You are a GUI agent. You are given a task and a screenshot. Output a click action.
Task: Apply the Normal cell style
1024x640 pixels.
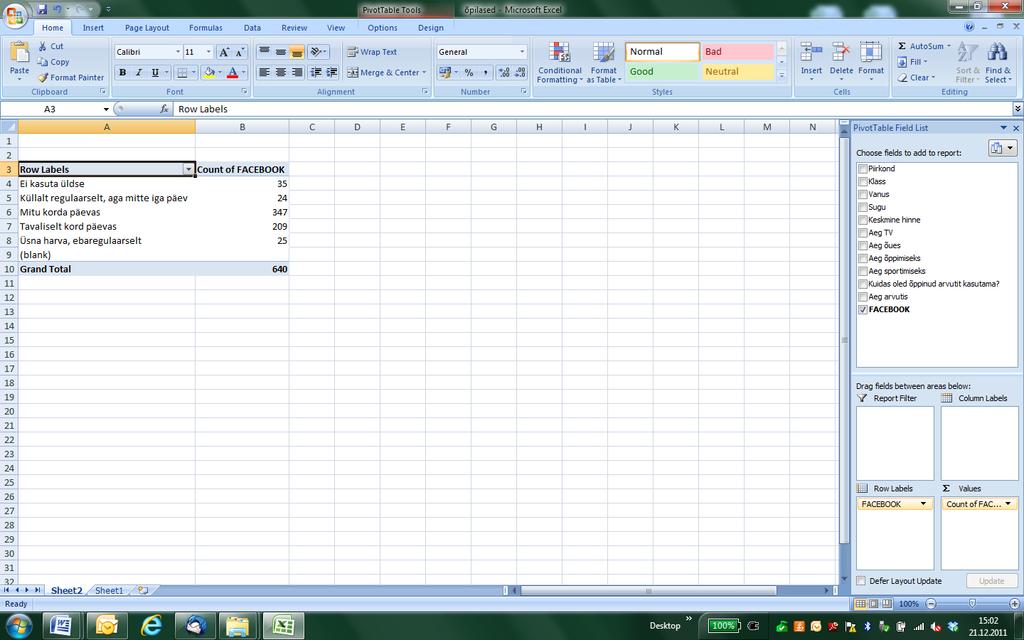[662, 52]
